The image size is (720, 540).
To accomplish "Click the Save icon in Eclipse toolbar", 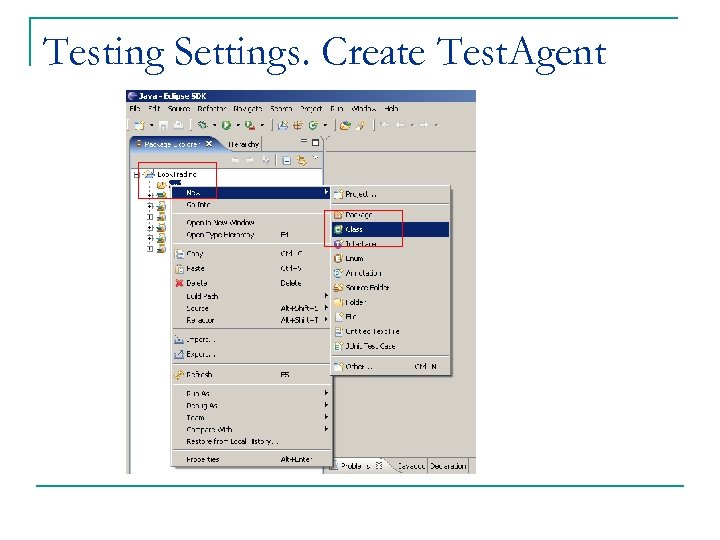I will pos(163,125).
